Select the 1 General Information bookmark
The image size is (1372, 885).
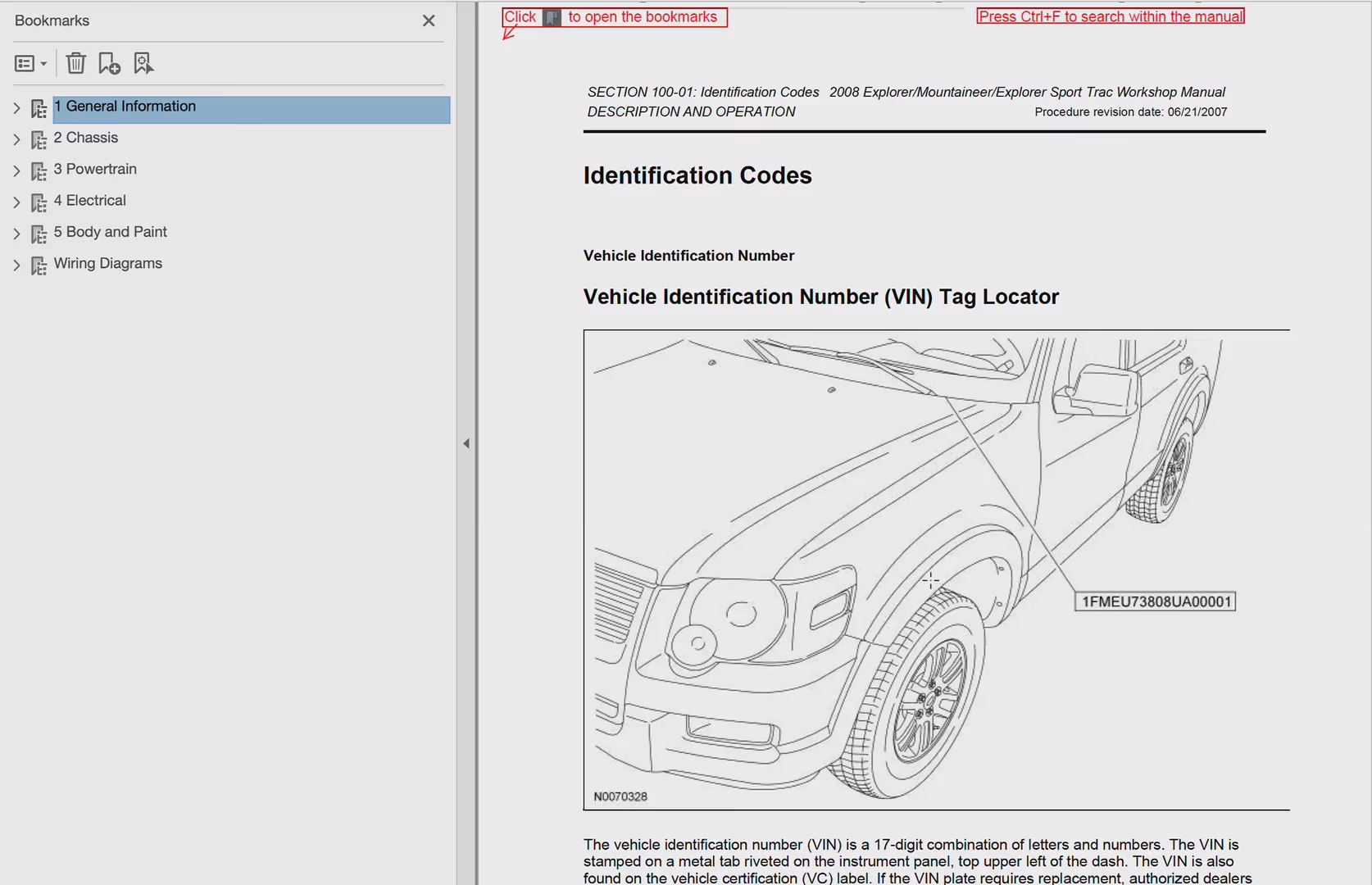tap(252, 110)
